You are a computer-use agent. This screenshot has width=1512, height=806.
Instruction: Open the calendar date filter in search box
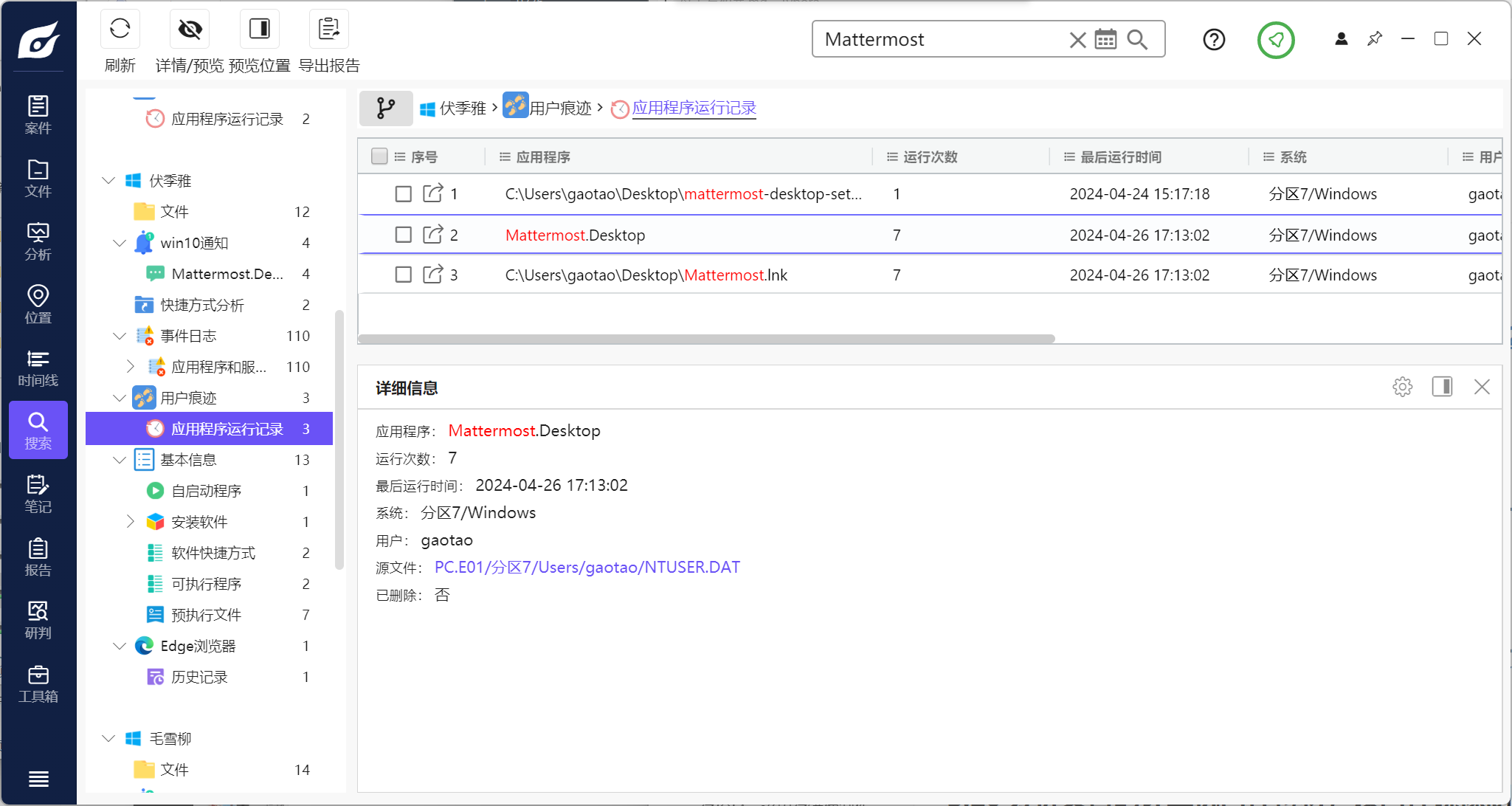coord(1105,39)
